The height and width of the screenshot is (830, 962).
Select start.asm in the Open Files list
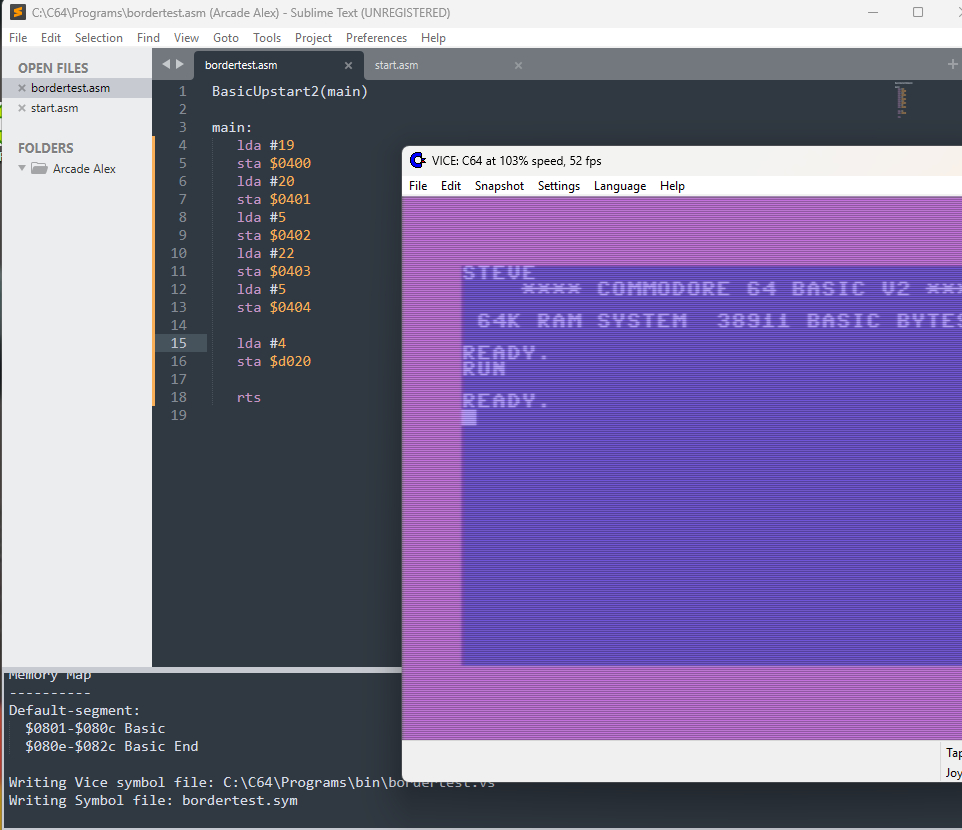tap(54, 109)
